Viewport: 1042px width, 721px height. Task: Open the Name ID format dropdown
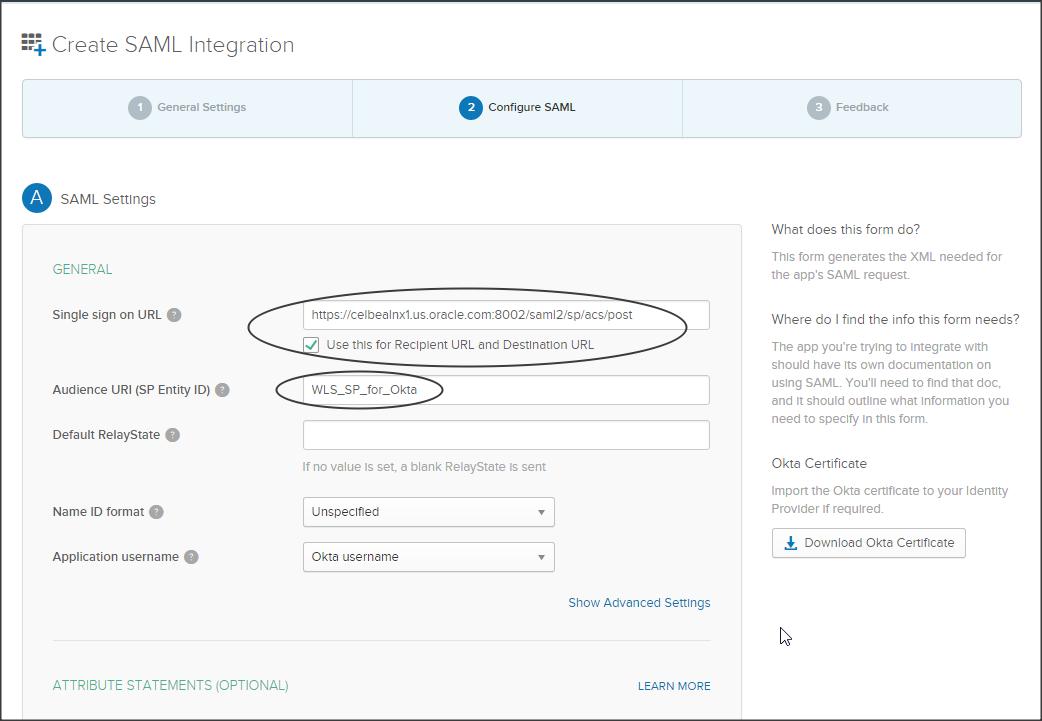pos(428,512)
